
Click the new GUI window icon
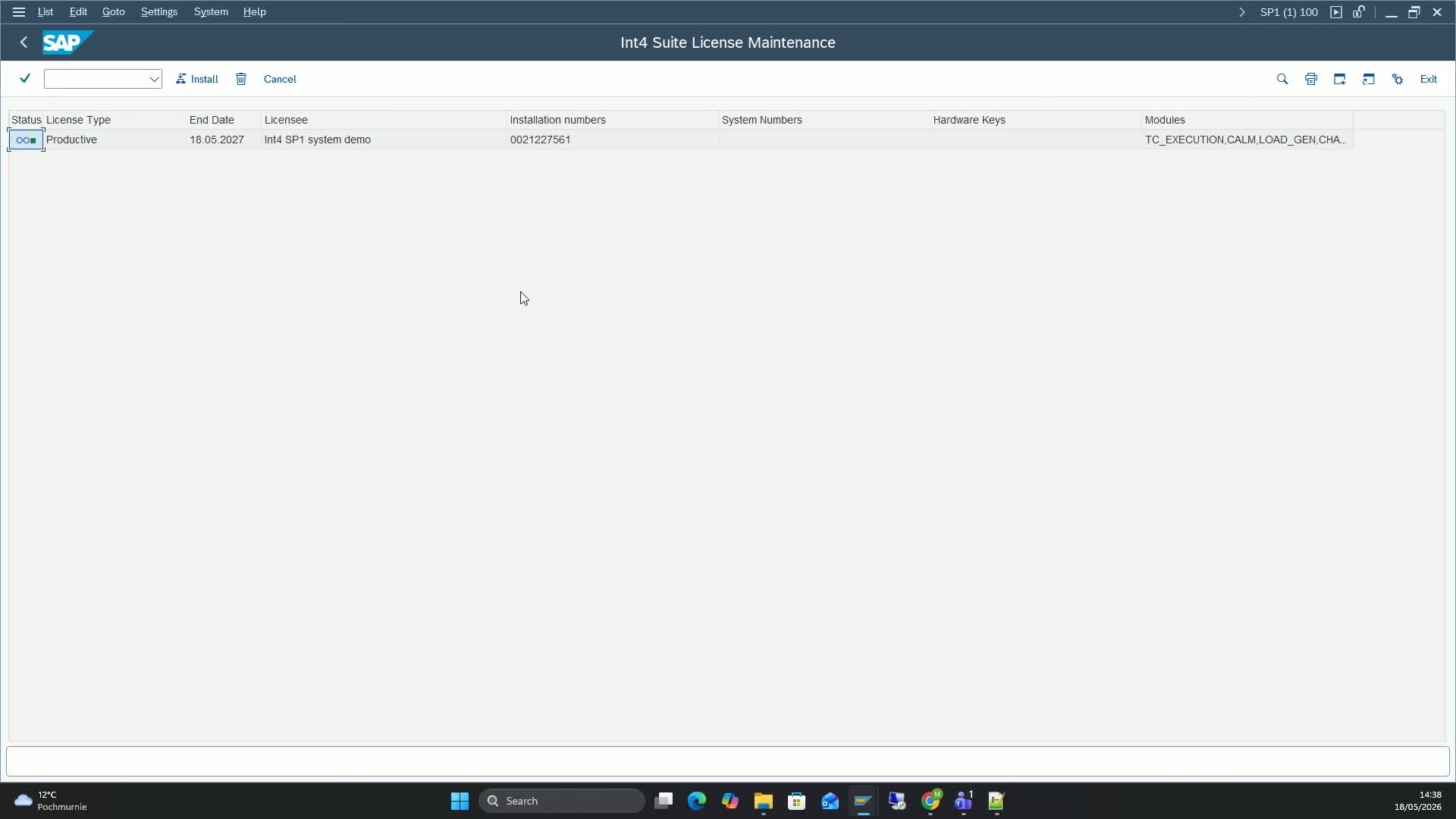coord(1340,79)
